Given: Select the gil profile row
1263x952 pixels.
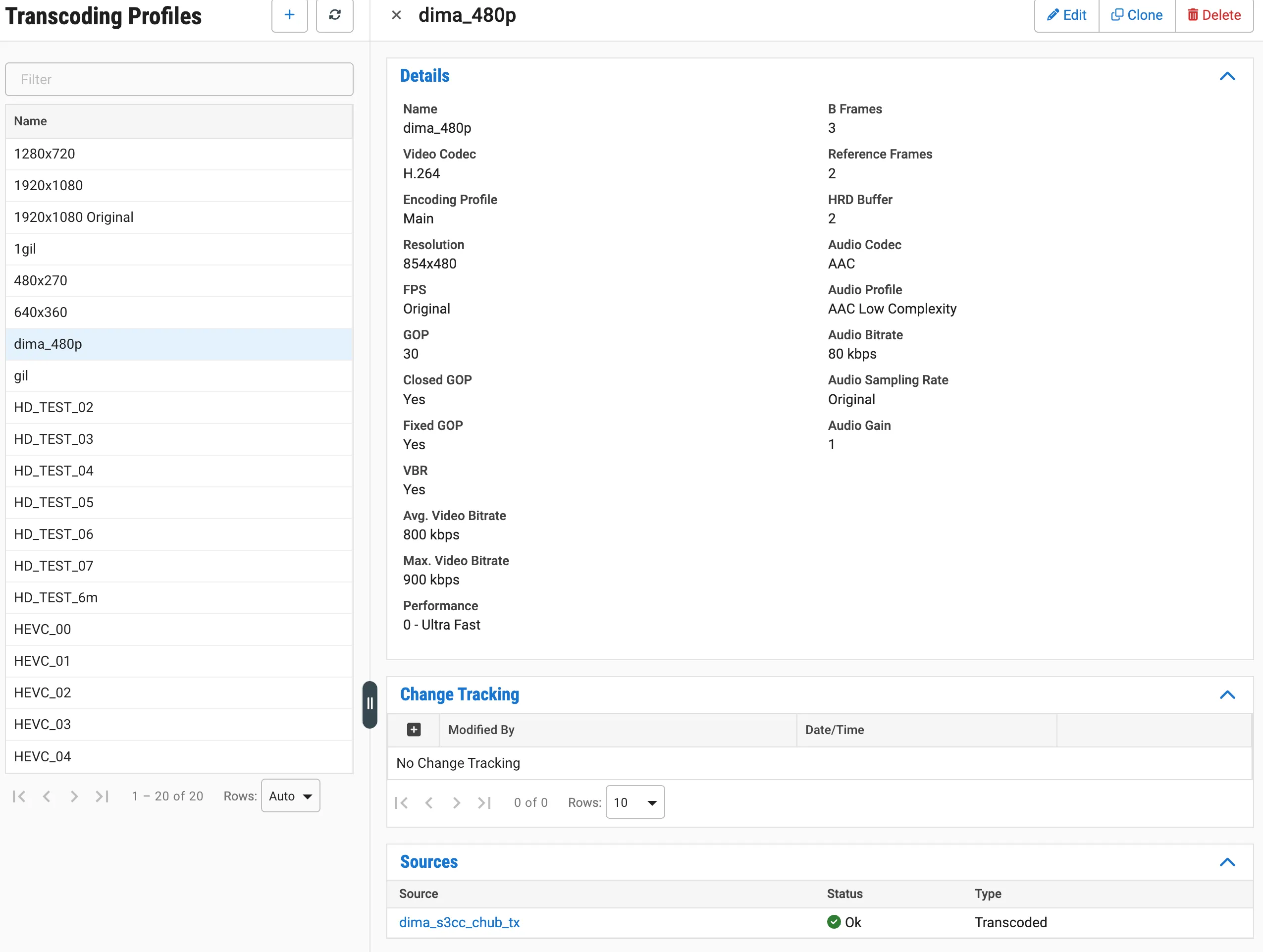Looking at the screenshot, I should (x=179, y=376).
